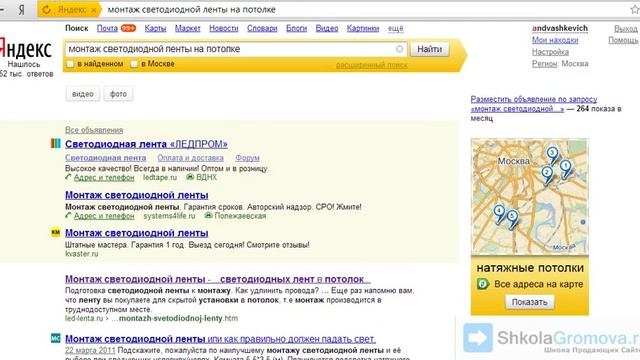Click the '22 марта 2011' date link
The image size is (640, 360).
90,351
